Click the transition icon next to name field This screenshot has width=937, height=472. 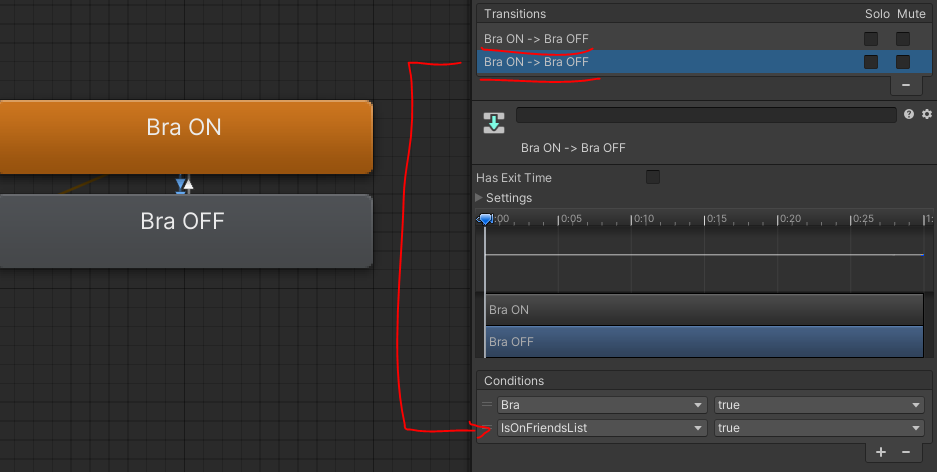pyautogui.click(x=494, y=122)
